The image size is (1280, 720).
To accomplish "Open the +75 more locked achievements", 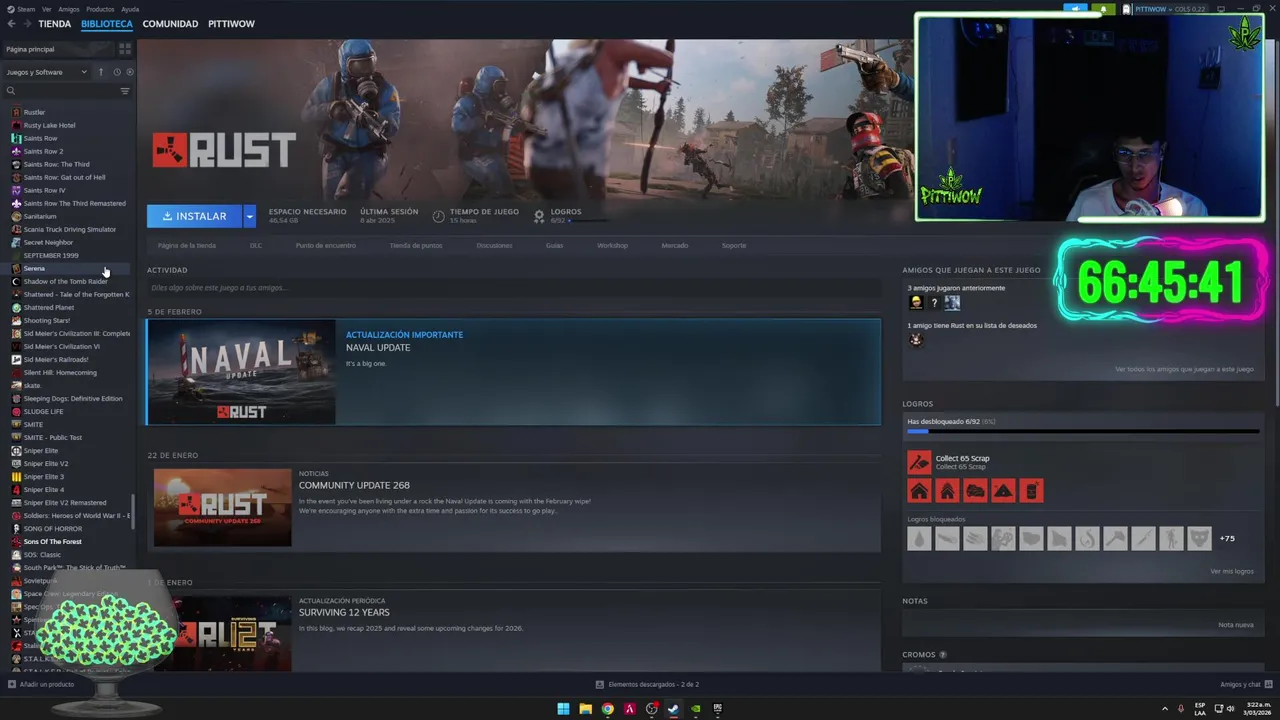I will point(1227,539).
